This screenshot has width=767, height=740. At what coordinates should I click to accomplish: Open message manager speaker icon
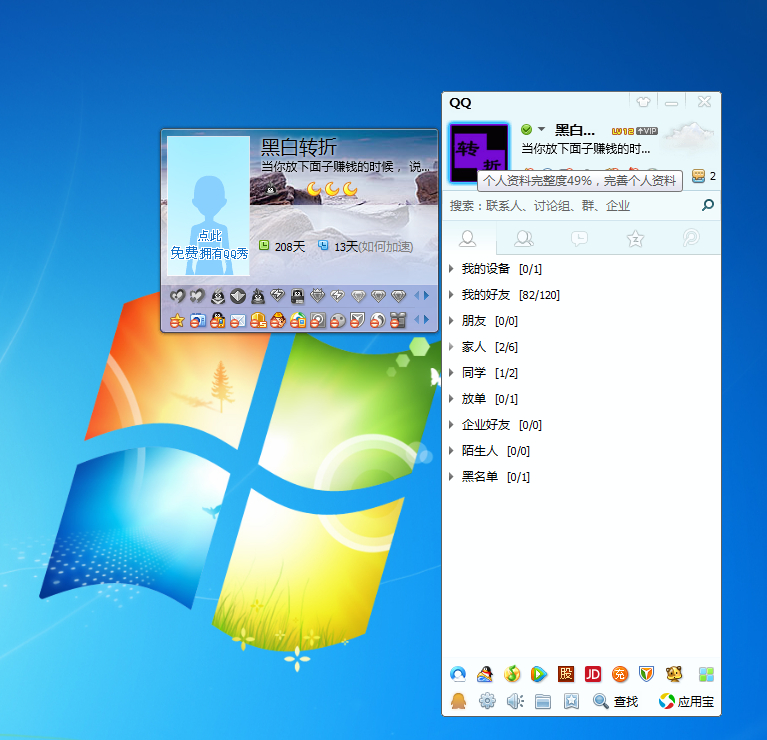click(515, 701)
